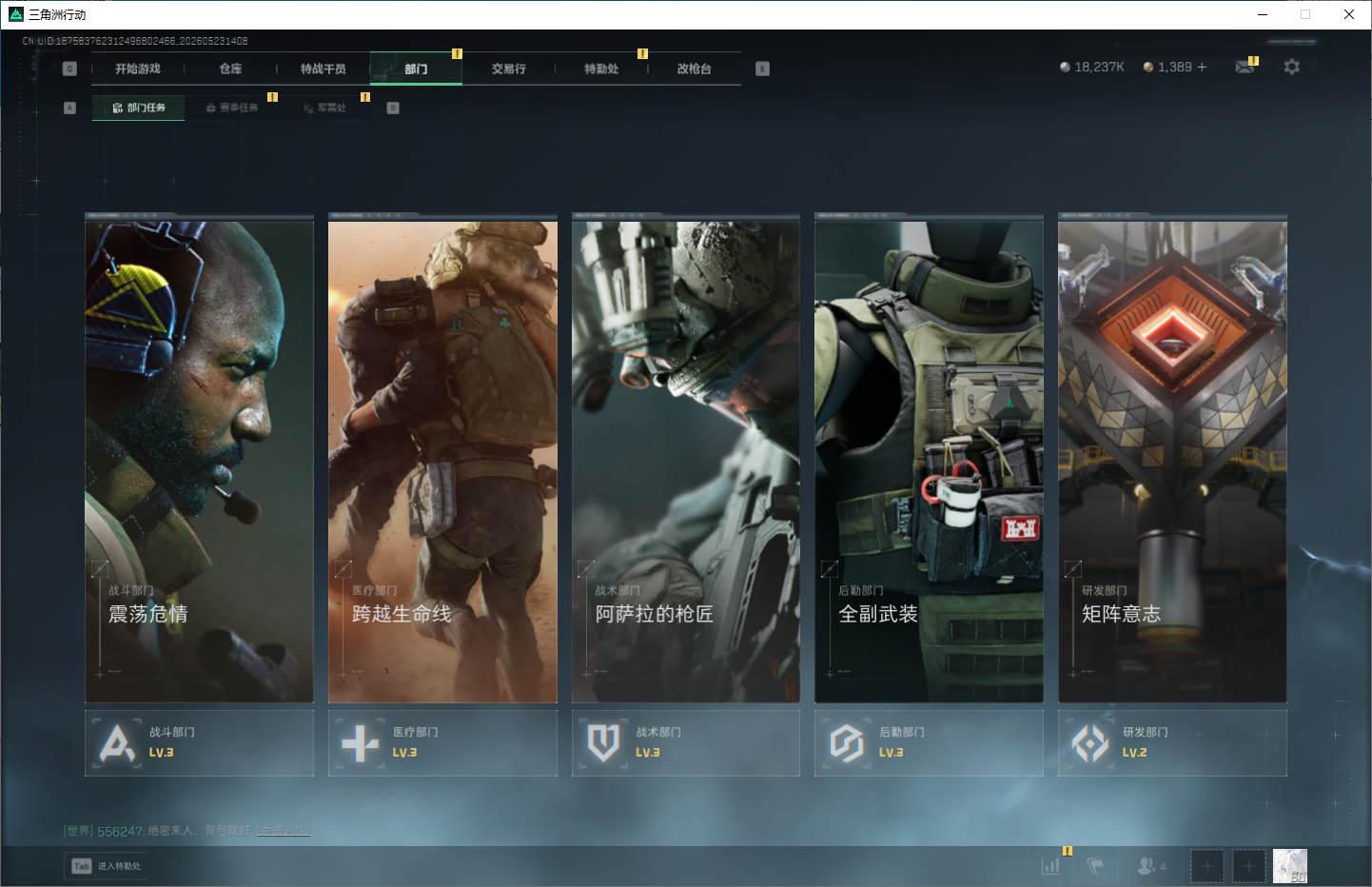This screenshot has width=1372, height=887.
Task: Click the player avatar portrait
Action: pos(1290,866)
